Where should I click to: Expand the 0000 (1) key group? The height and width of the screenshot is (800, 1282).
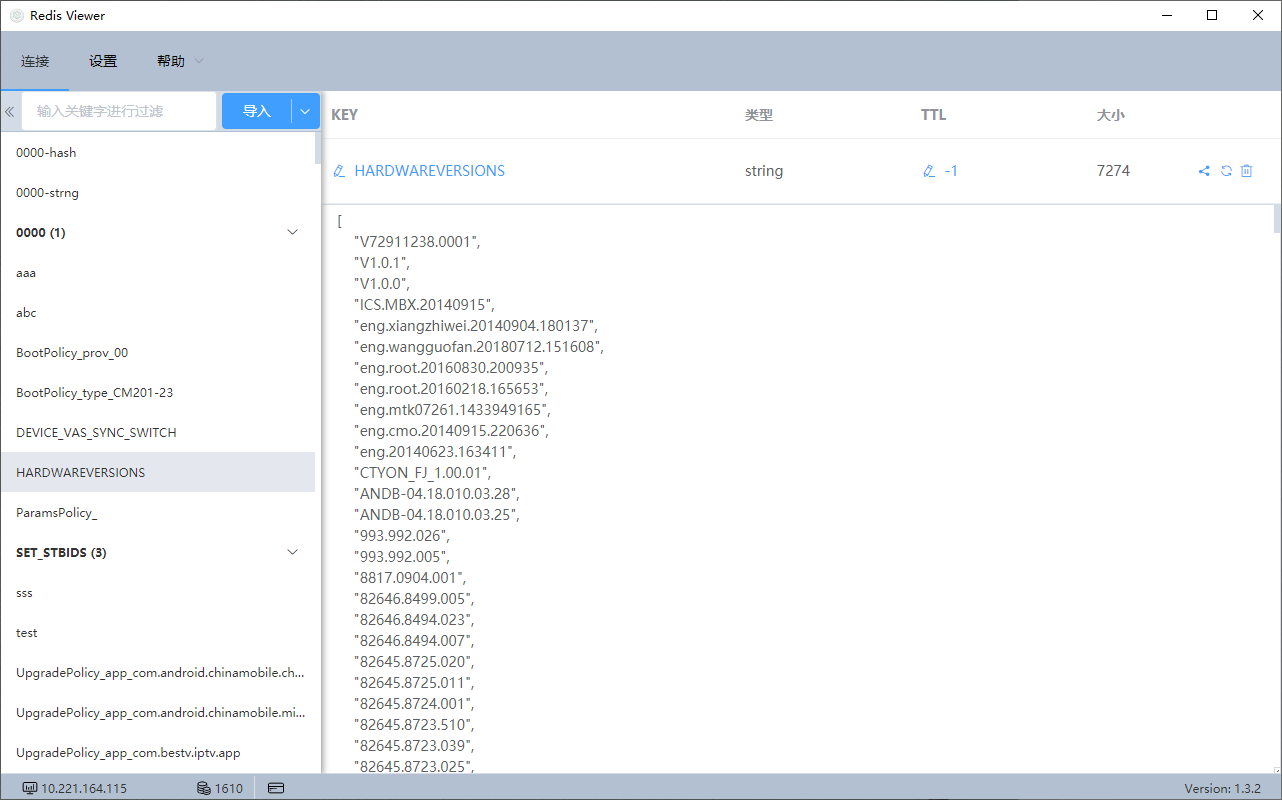coord(293,232)
